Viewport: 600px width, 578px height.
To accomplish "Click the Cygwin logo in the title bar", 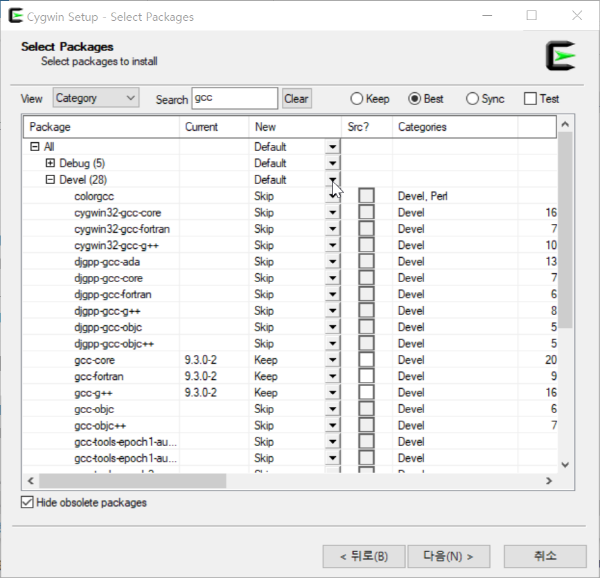I will 16,16.
